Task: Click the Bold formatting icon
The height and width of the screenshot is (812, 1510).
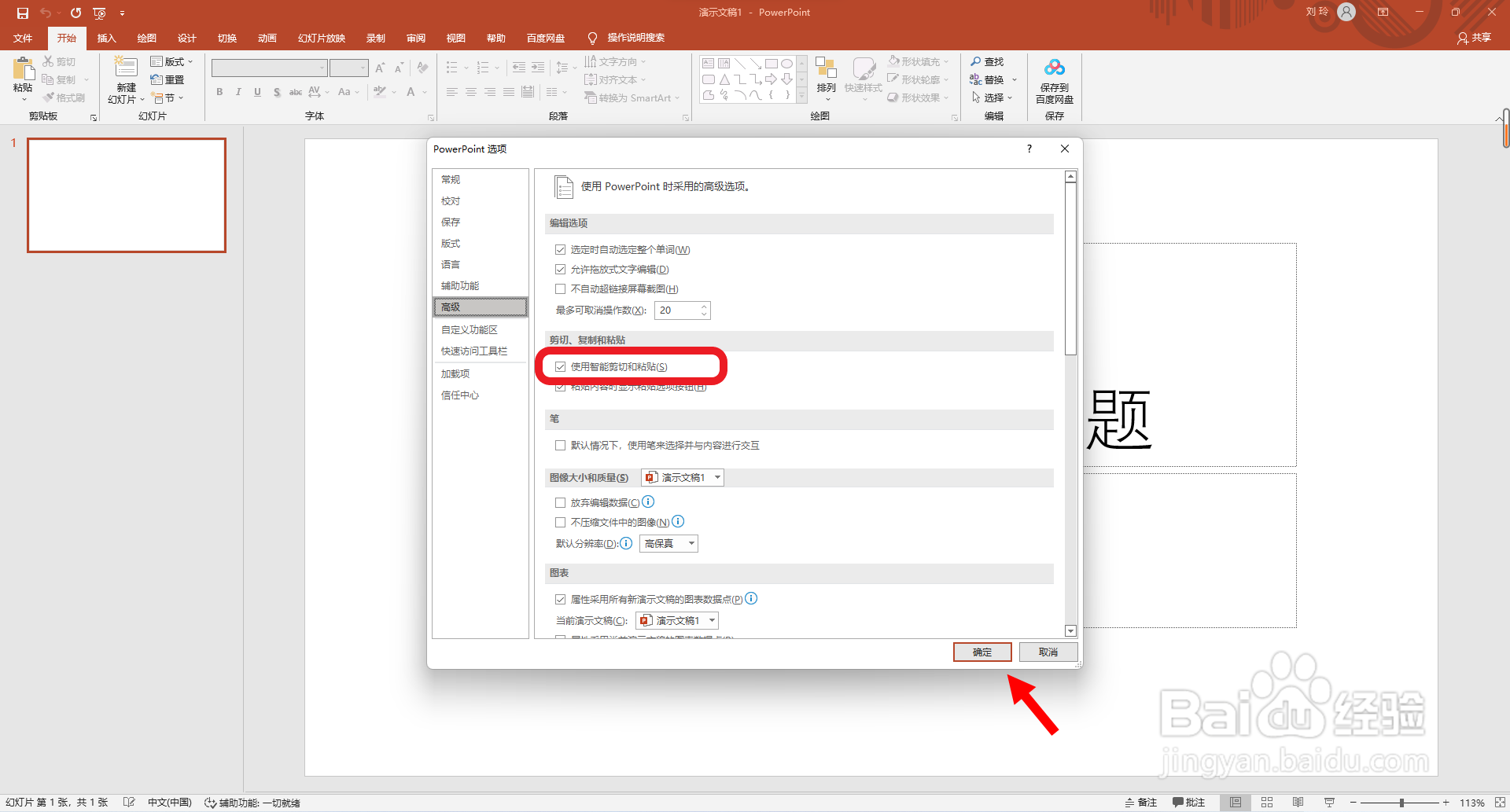Action: click(x=219, y=92)
